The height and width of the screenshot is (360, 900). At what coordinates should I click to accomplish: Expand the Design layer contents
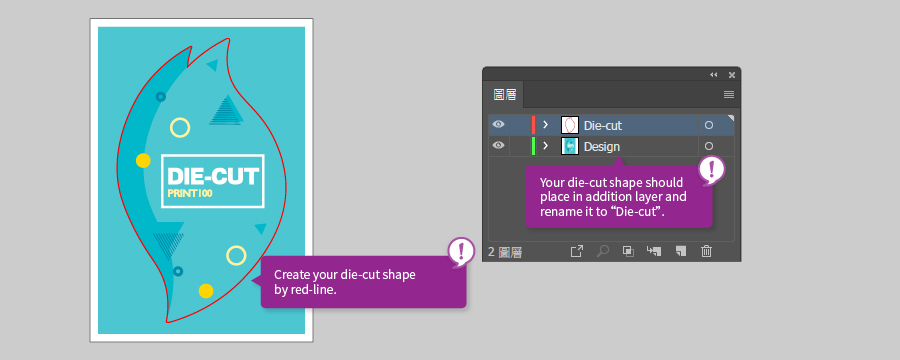click(x=546, y=146)
